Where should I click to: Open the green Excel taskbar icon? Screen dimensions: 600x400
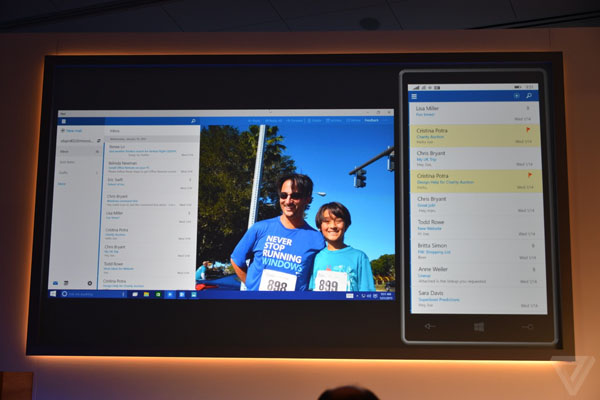coord(158,294)
